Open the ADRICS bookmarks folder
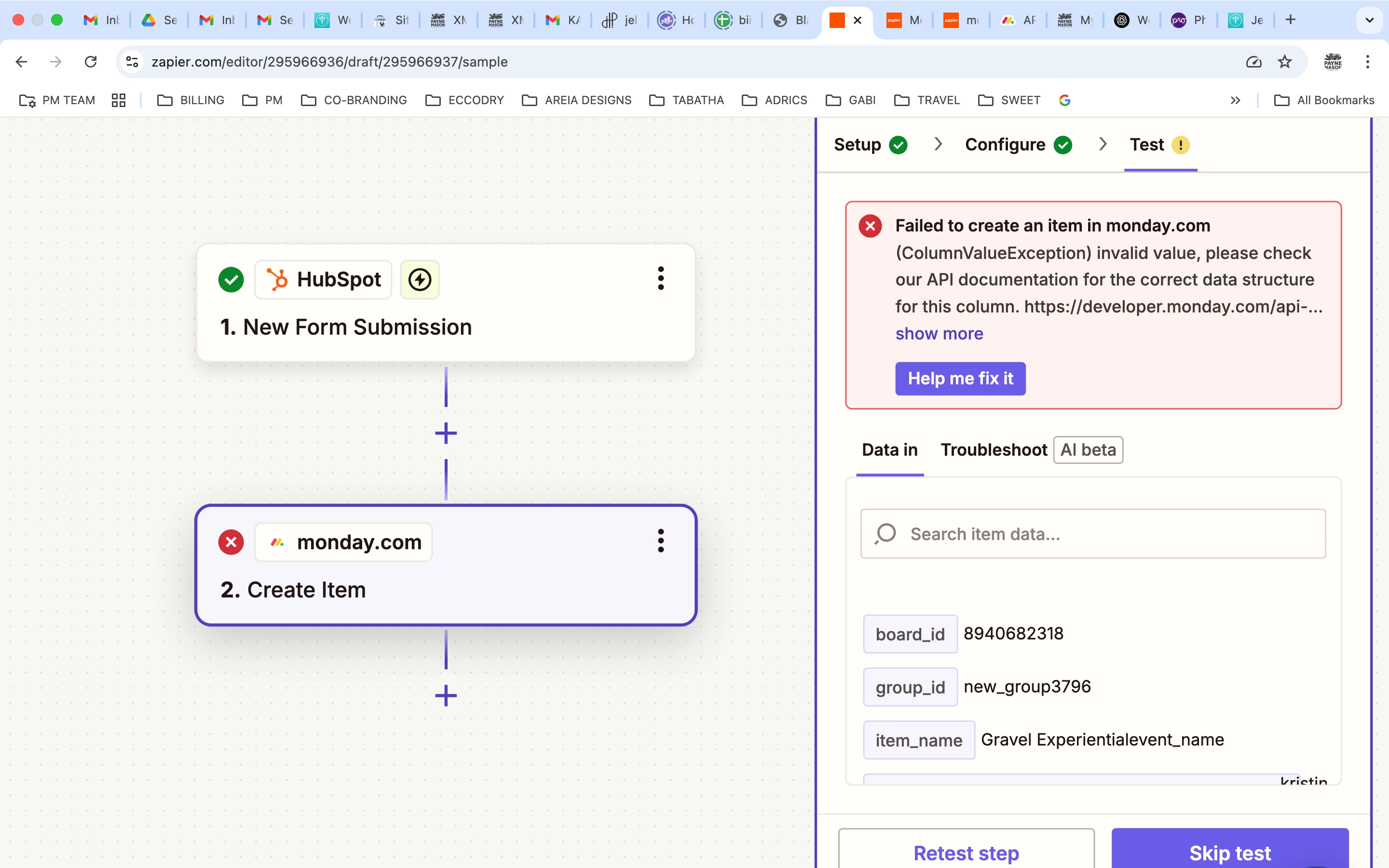The image size is (1389, 868). tap(774, 100)
